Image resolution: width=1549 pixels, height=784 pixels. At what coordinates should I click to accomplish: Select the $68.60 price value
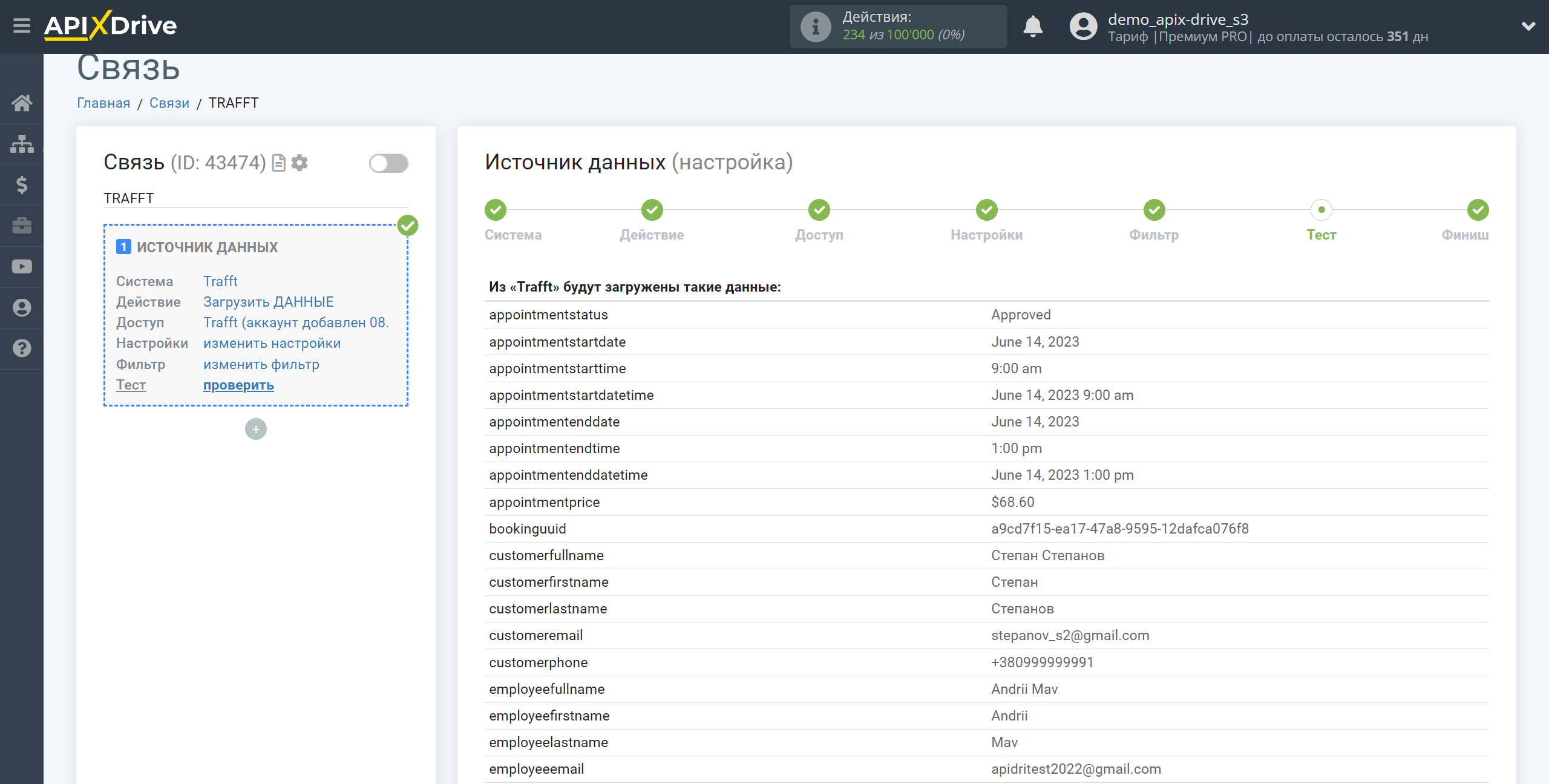tap(1013, 502)
